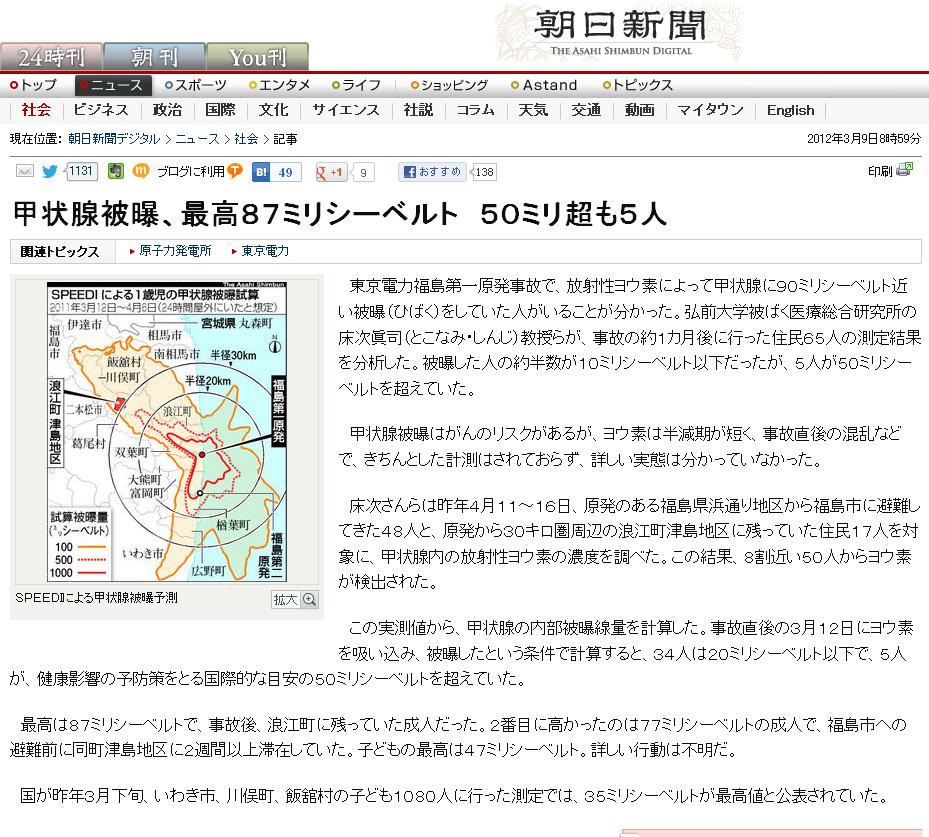The image size is (929, 837).
Task: Open the Hatena bookmark count 49
Action: [x=286, y=172]
